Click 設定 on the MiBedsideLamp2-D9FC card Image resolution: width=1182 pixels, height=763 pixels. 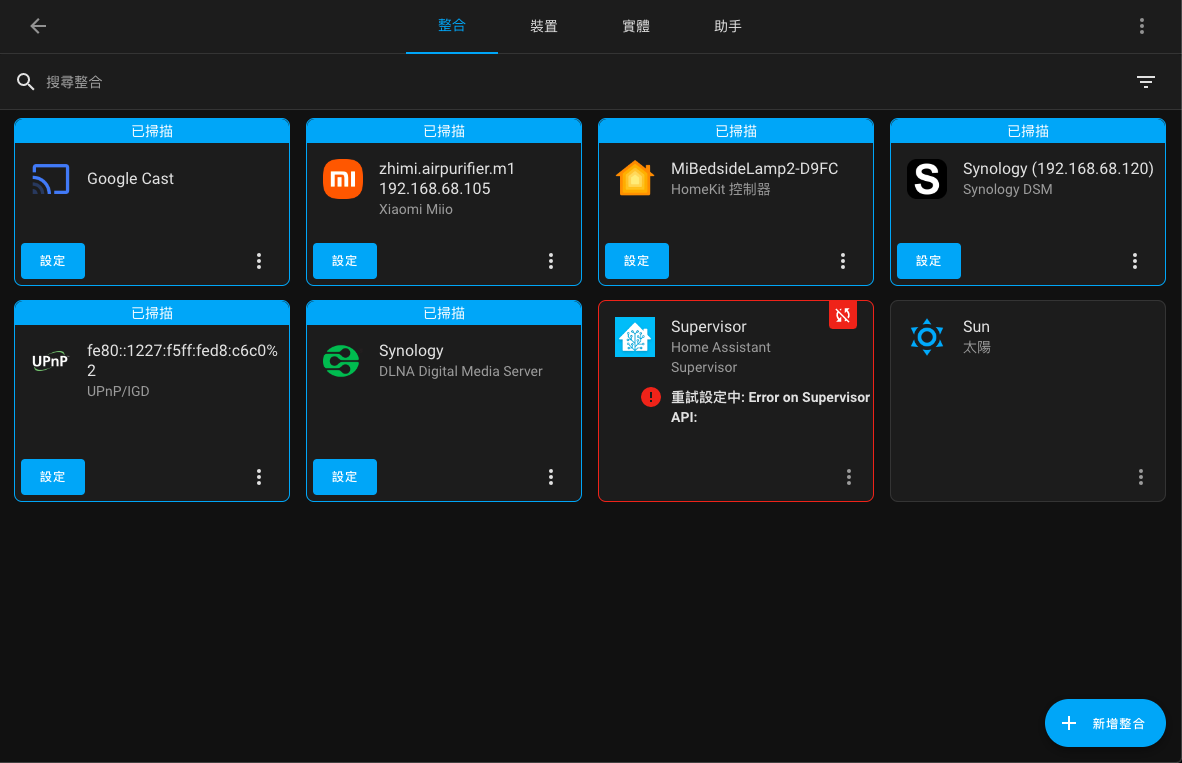click(x=636, y=261)
